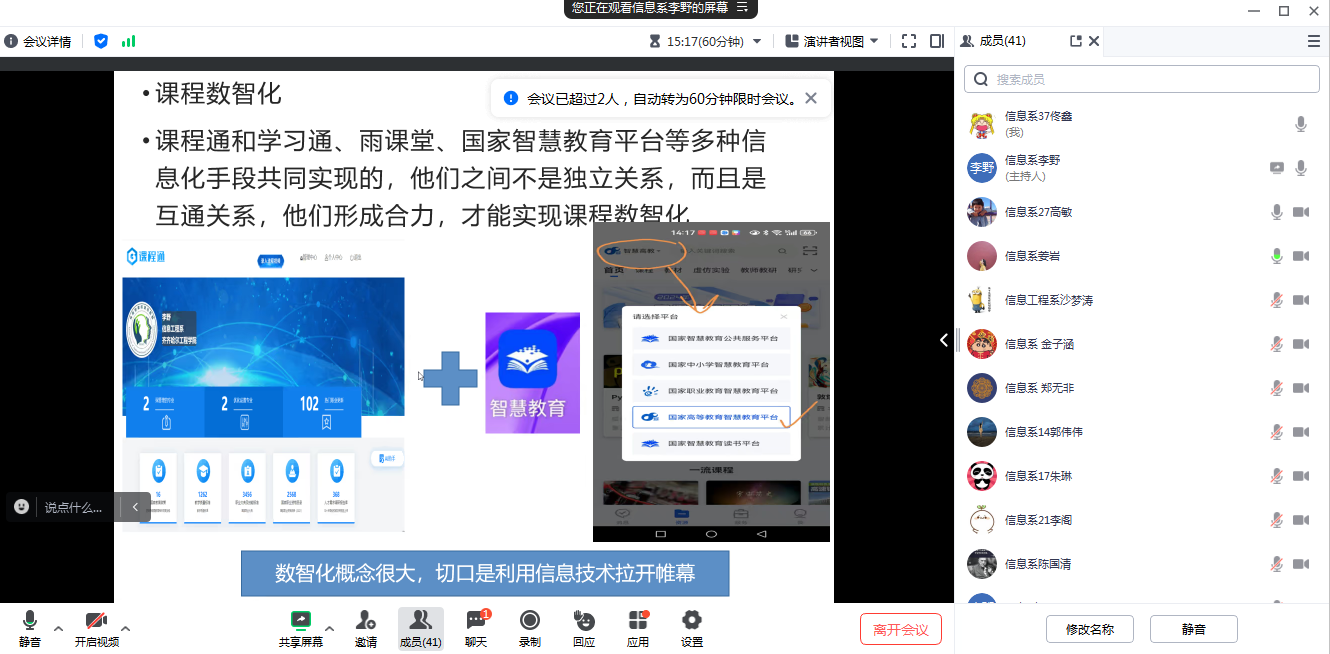The width and height of the screenshot is (1330, 654).
Task: Click the fullscreen icon in top toolbar
Action: click(908, 41)
